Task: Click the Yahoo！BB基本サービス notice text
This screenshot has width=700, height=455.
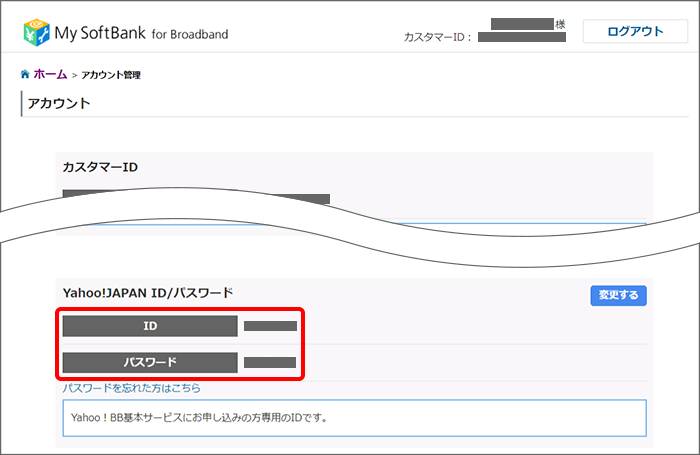Action: (x=199, y=418)
